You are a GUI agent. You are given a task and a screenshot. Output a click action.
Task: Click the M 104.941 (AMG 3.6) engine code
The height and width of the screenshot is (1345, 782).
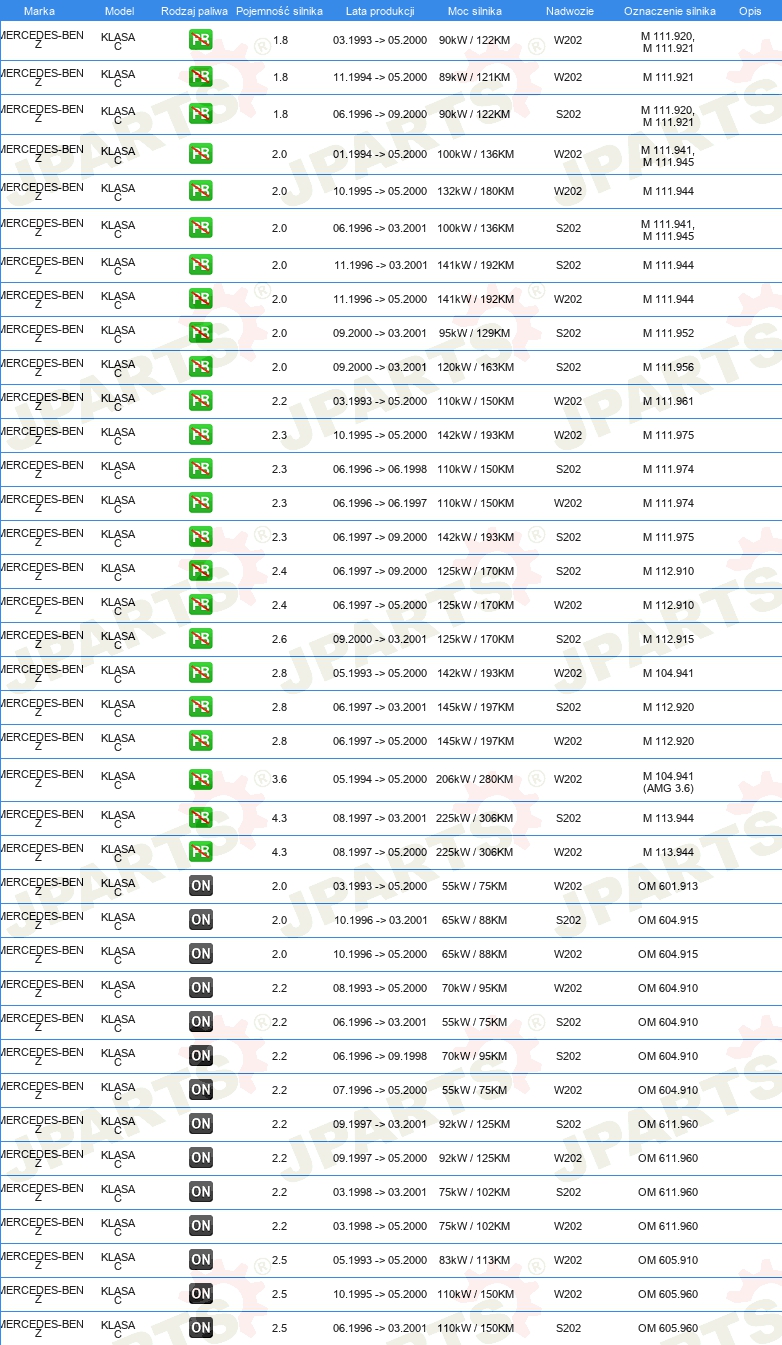[668, 782]
